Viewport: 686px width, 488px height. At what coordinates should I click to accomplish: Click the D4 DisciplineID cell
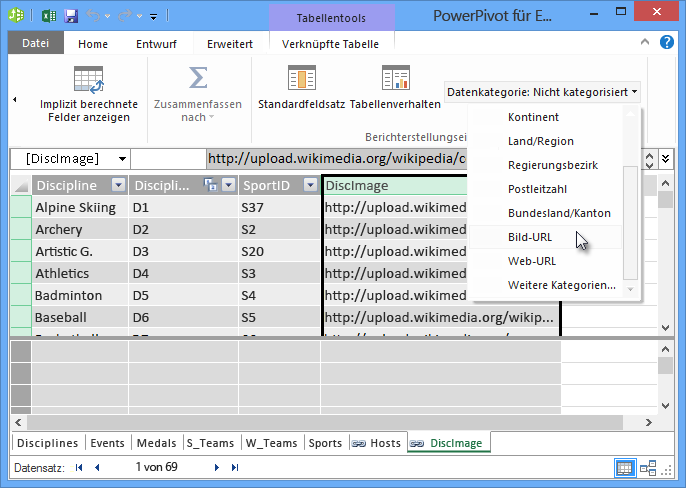(x=183, y=273)
